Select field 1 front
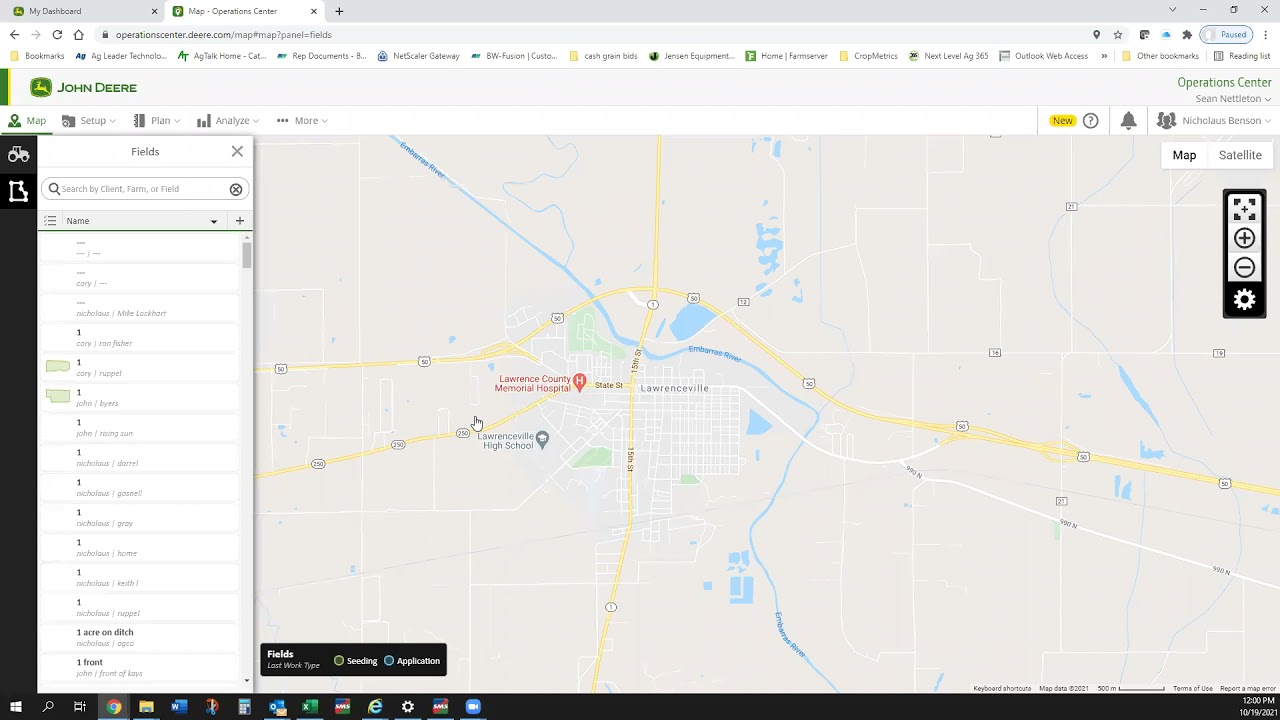1280x720 pixels. click(139, 668)
